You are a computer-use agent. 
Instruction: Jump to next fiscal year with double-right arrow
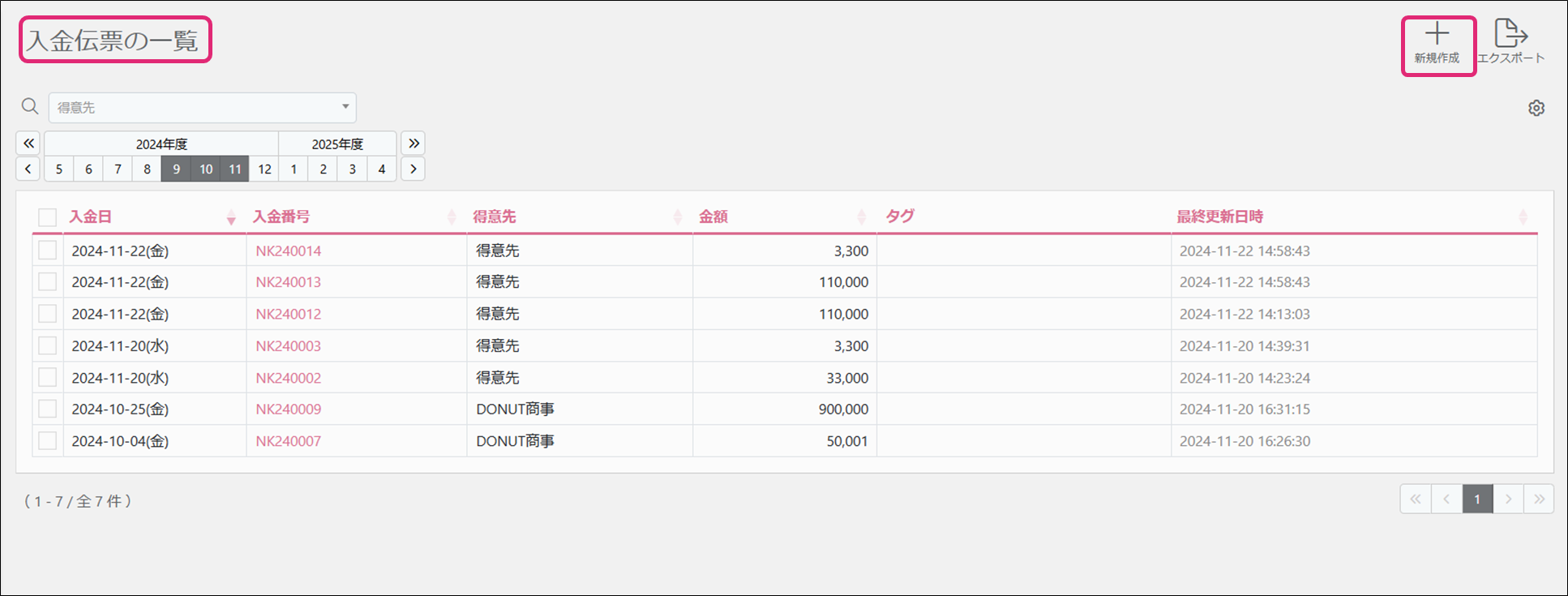pos(413,144)
